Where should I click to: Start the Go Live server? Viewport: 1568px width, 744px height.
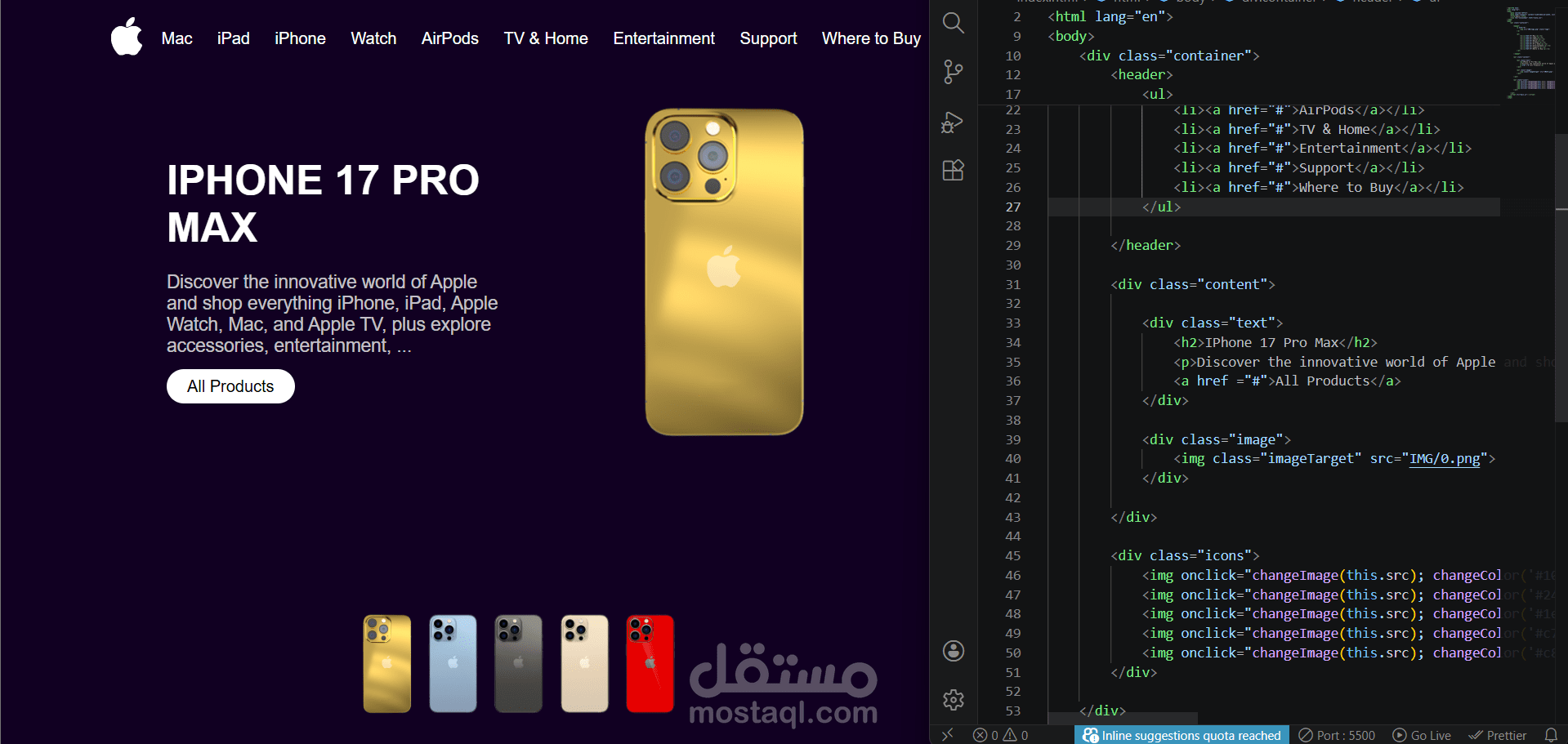(x=1422, y=735)
